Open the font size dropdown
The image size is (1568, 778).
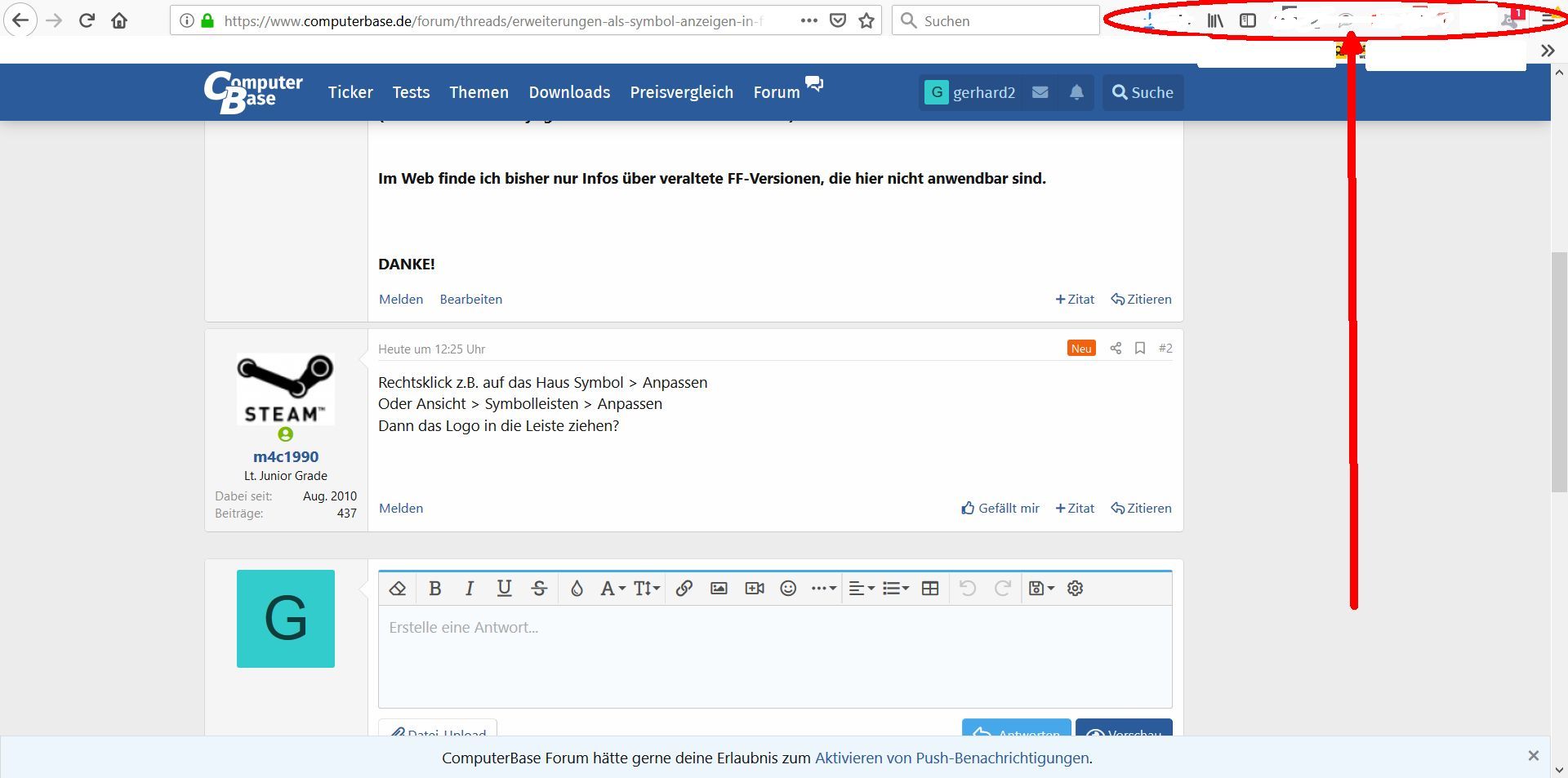647,588
